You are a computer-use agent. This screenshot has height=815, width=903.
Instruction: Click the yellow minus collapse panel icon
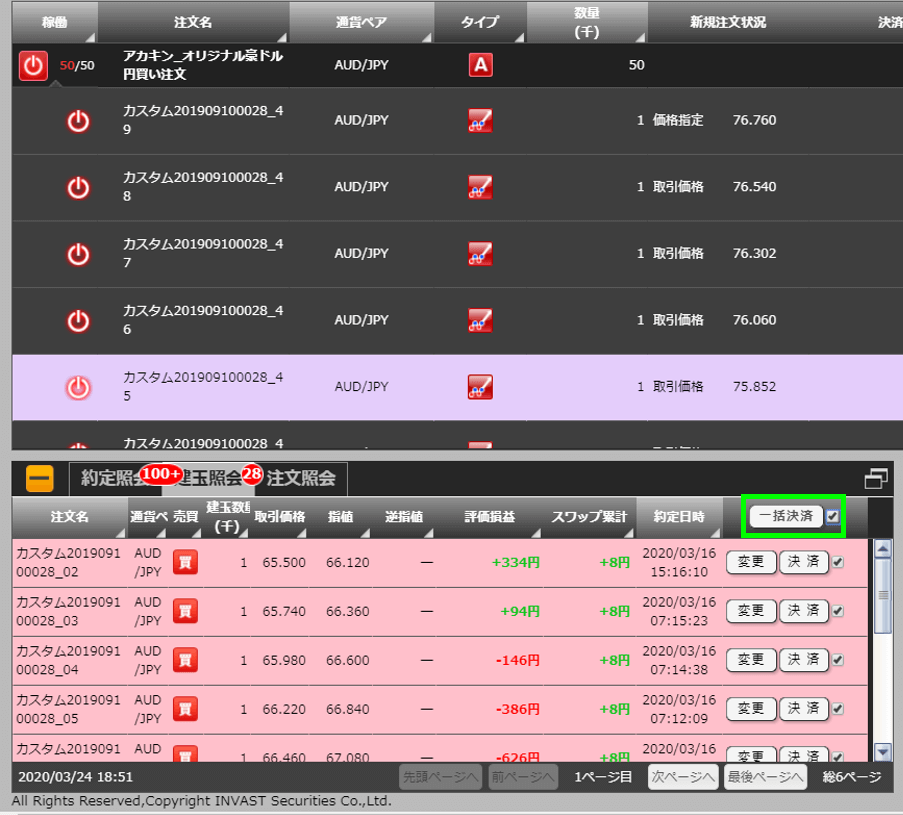tap(40, 479)
